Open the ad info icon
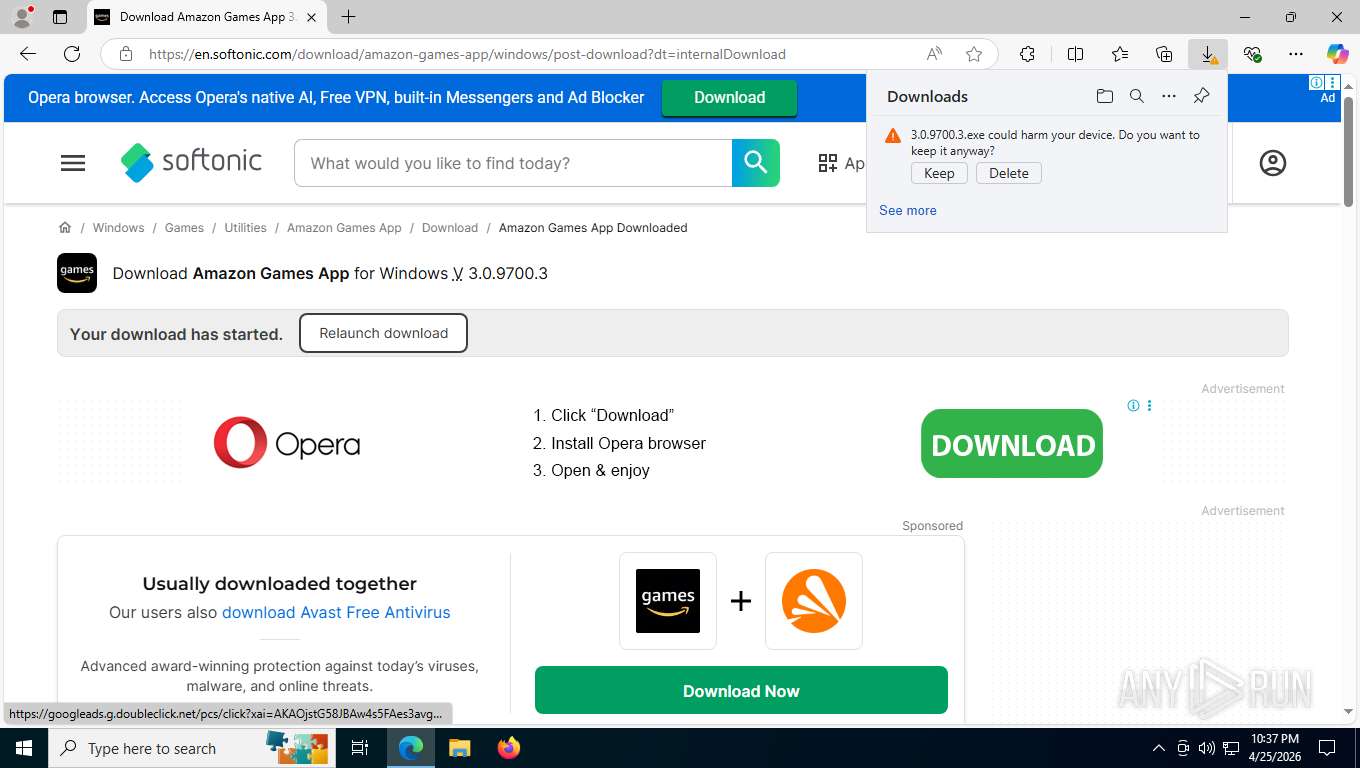Image resolution: width=1360 pixels, height=768 pixels. coord(1133,405)
